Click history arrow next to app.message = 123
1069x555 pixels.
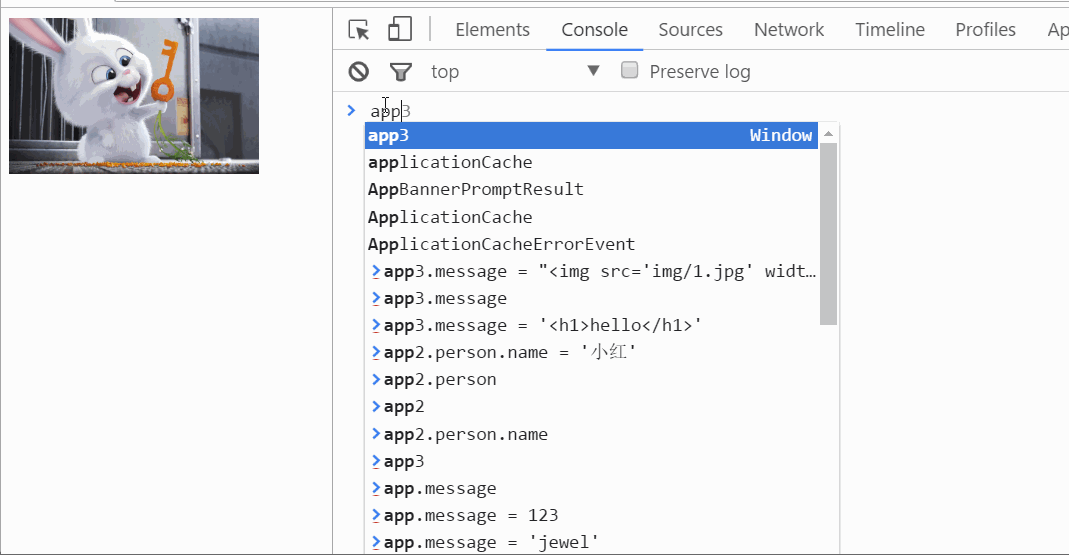[x=376, y=516]
